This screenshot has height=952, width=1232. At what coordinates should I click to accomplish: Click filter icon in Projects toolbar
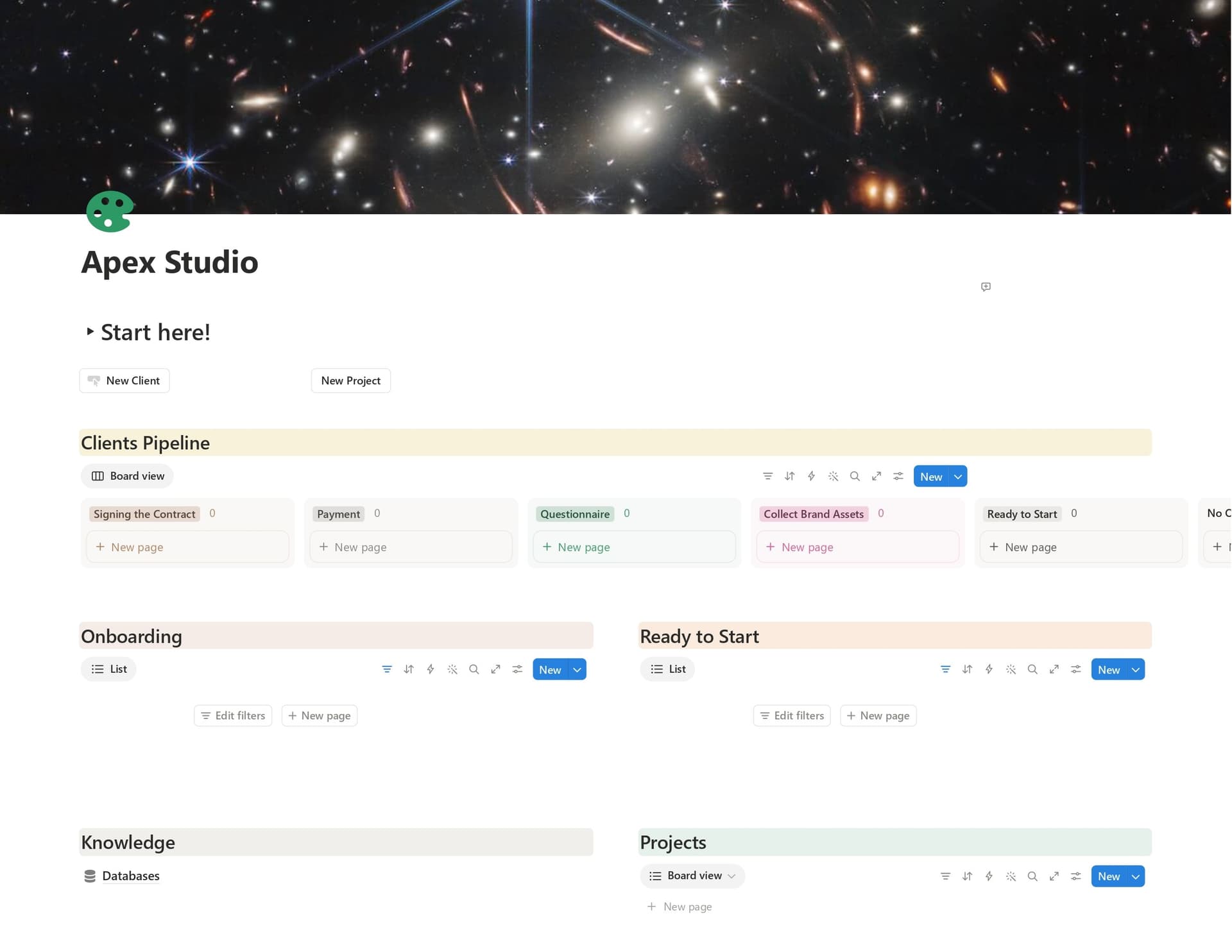coord(945,876)
